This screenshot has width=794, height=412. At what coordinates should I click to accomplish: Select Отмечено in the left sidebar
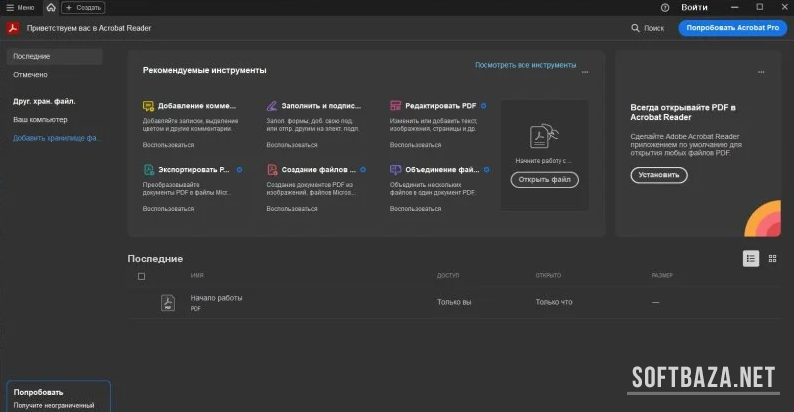tap(30, 75)
